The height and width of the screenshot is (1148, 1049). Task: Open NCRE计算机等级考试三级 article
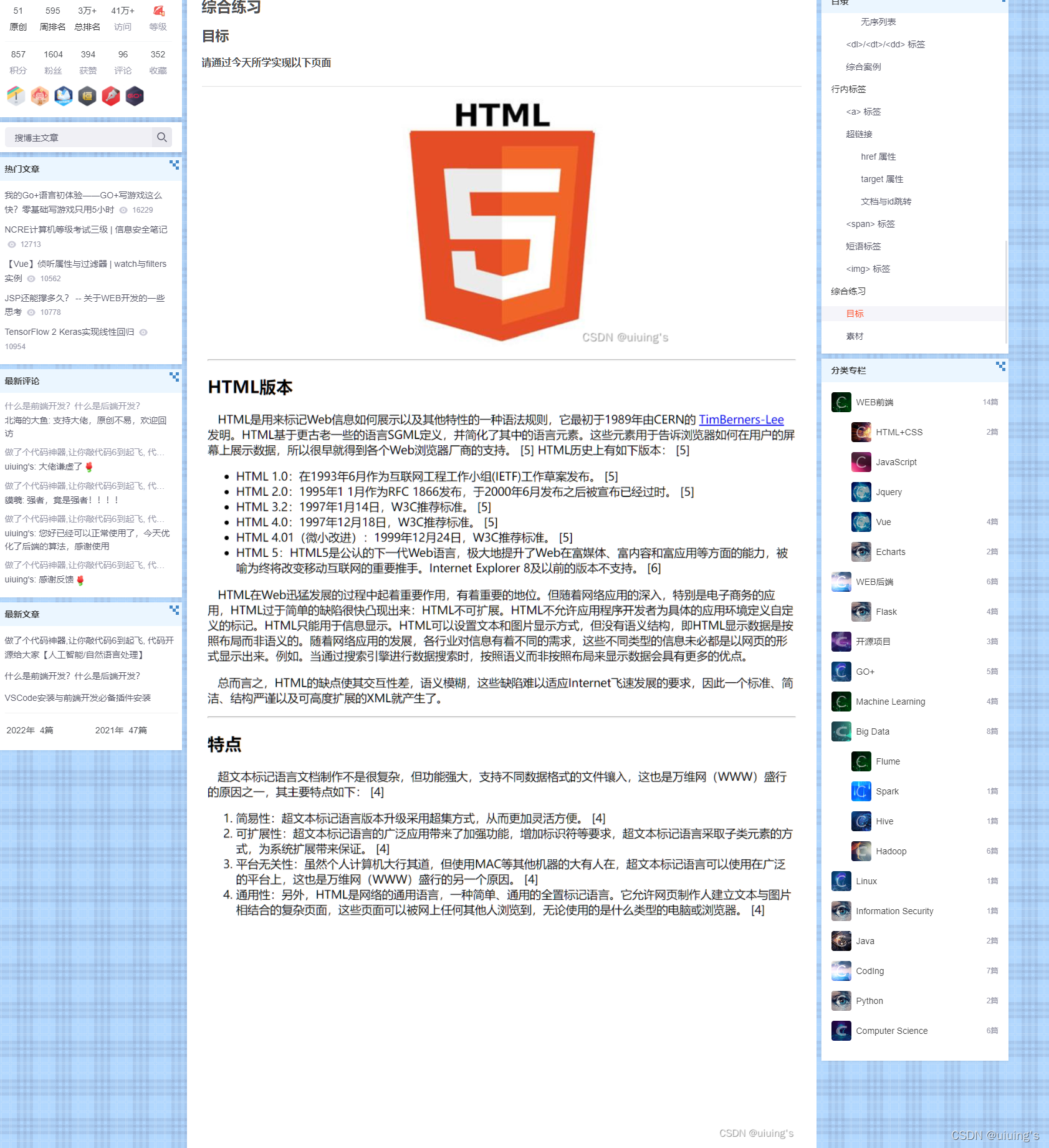point(86,229)
